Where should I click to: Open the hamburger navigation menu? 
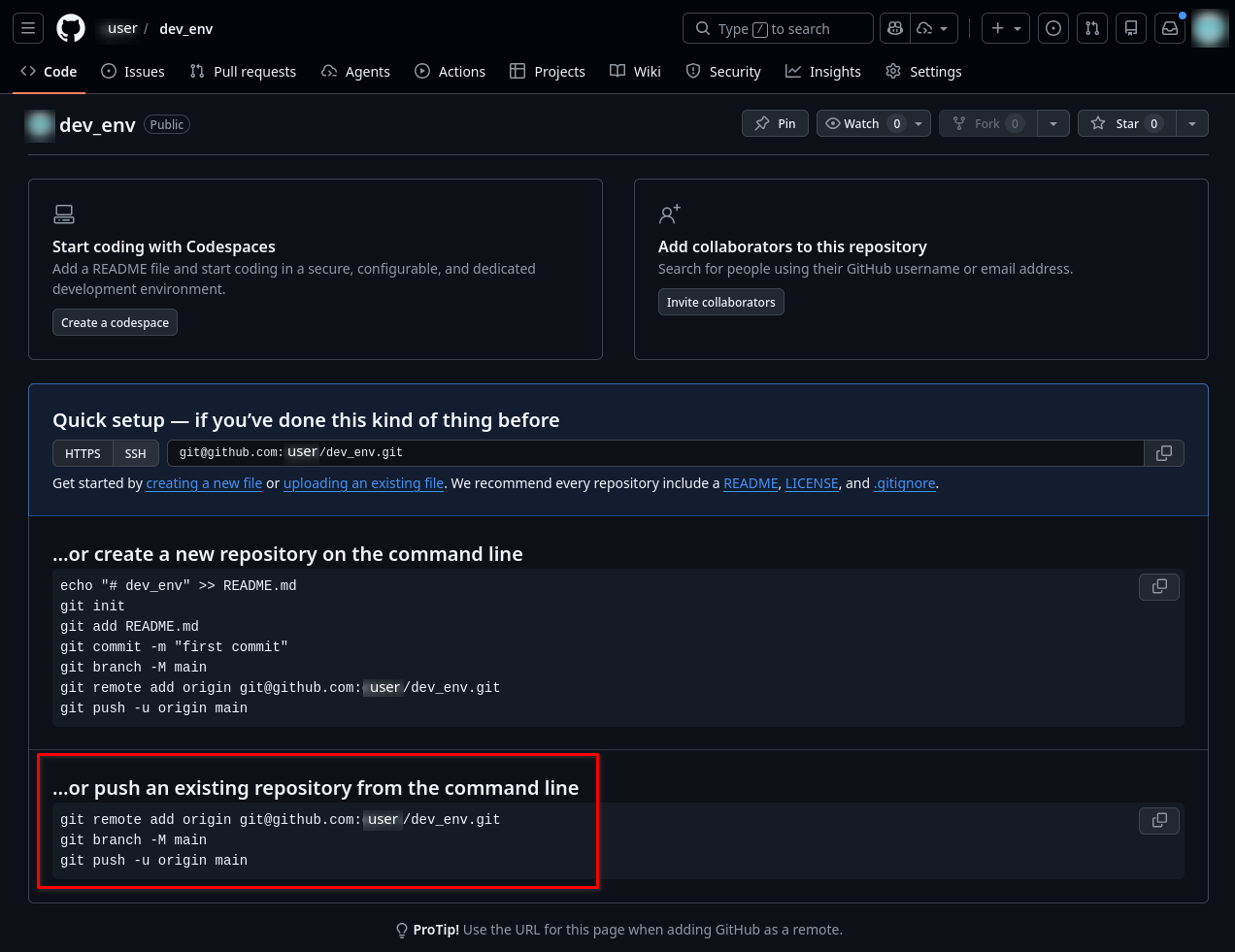coord(28,28)
